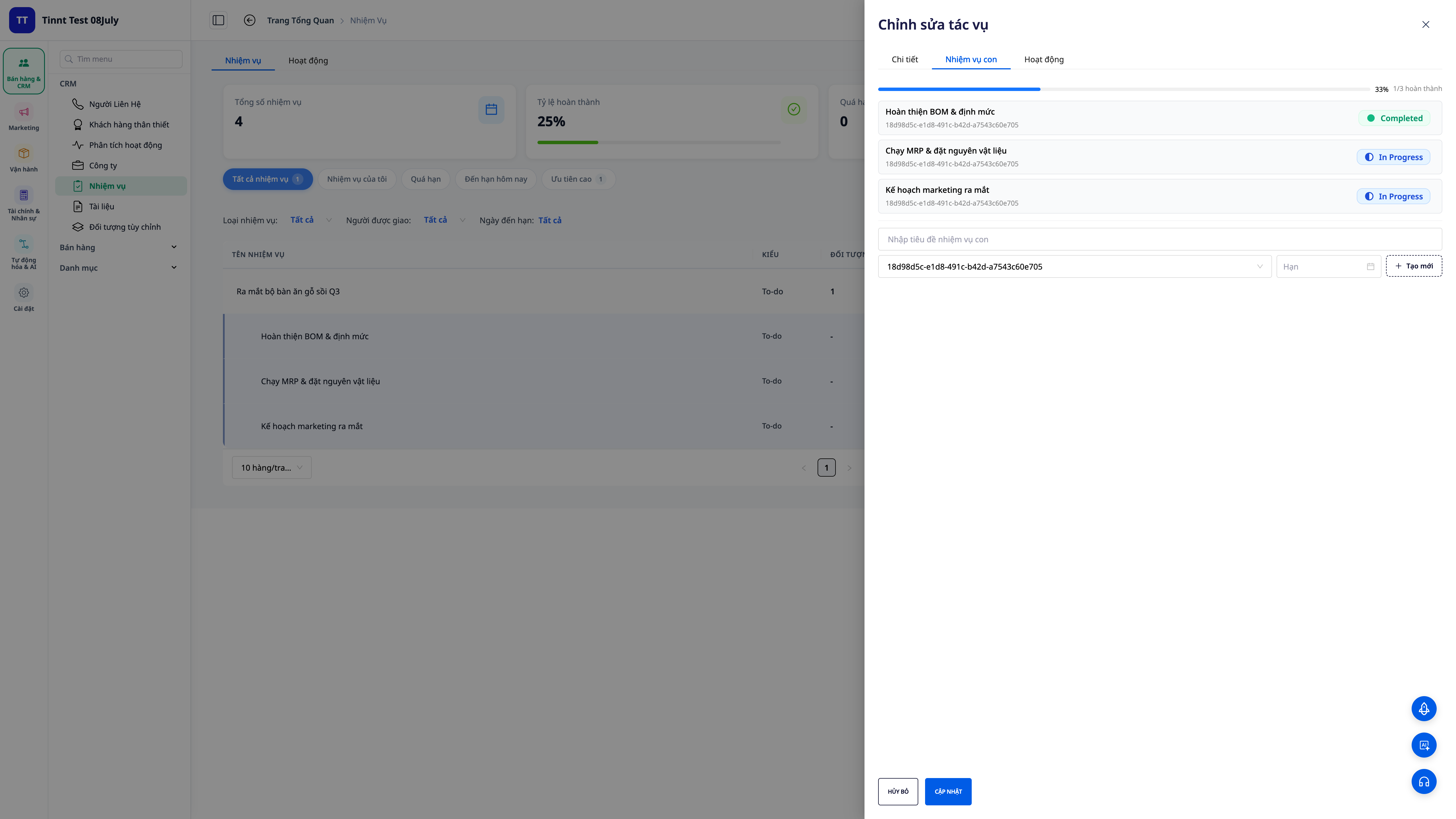Open the parent task ID dropdown
1456x819 pixels.
click(x=1074, y=266)
